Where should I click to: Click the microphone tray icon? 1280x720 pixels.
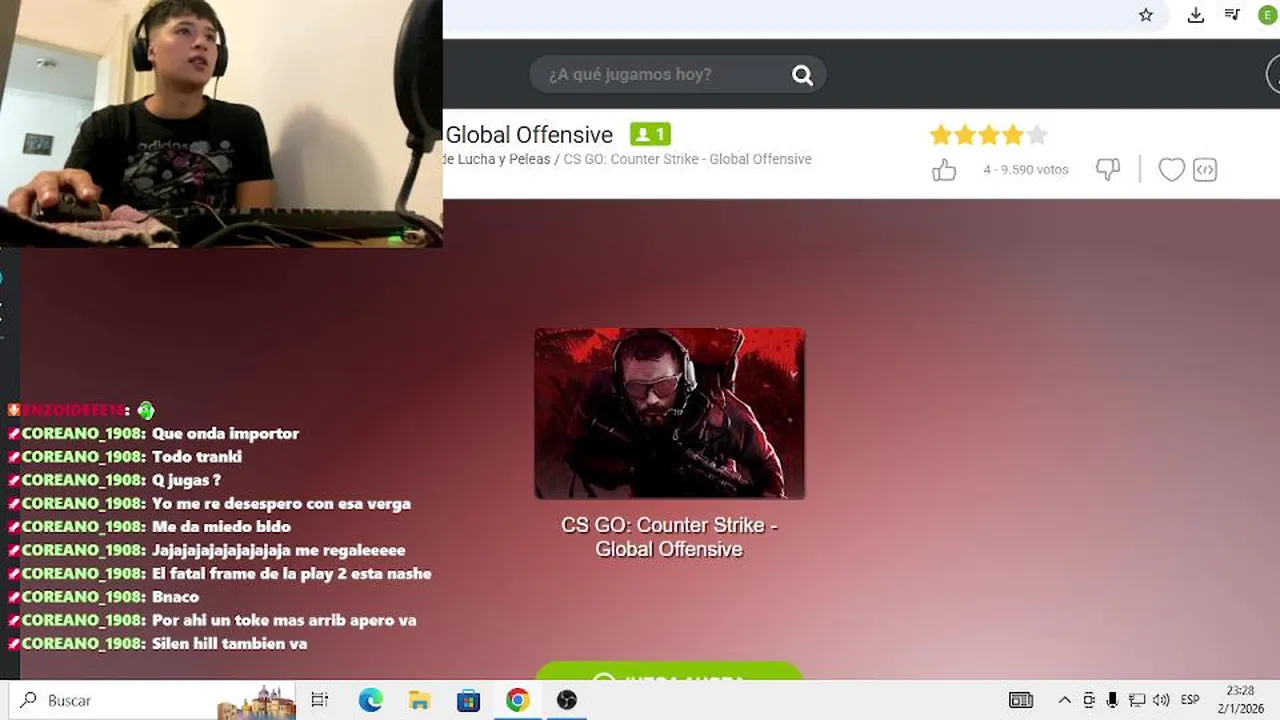(x=1112, y=700)
